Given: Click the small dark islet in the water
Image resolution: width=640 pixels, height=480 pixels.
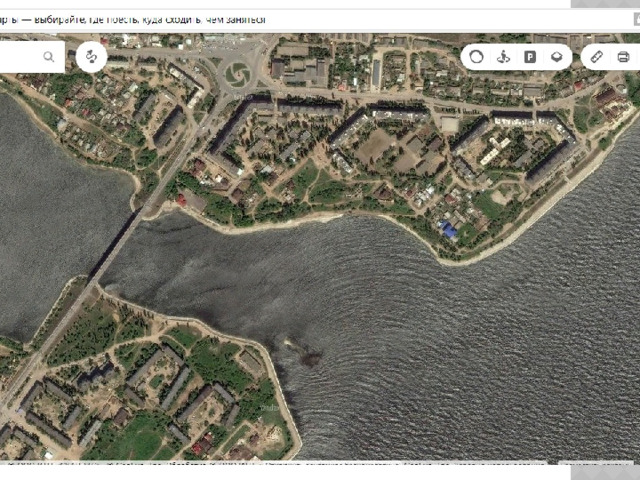Looking at the screenshot, I should (308, 355).
